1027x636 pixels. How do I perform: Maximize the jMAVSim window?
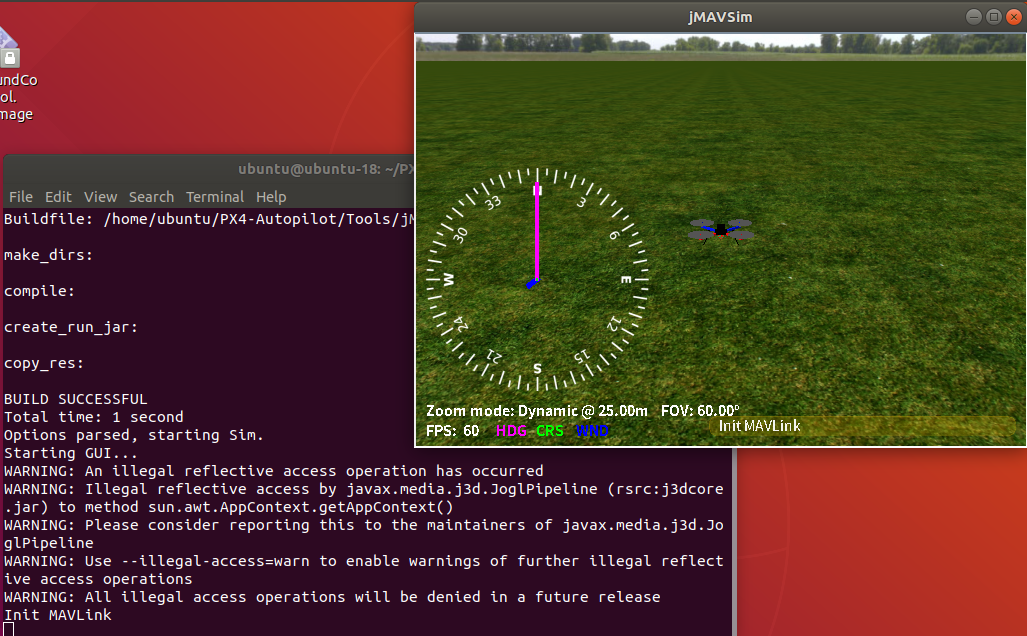coord(994,17)
